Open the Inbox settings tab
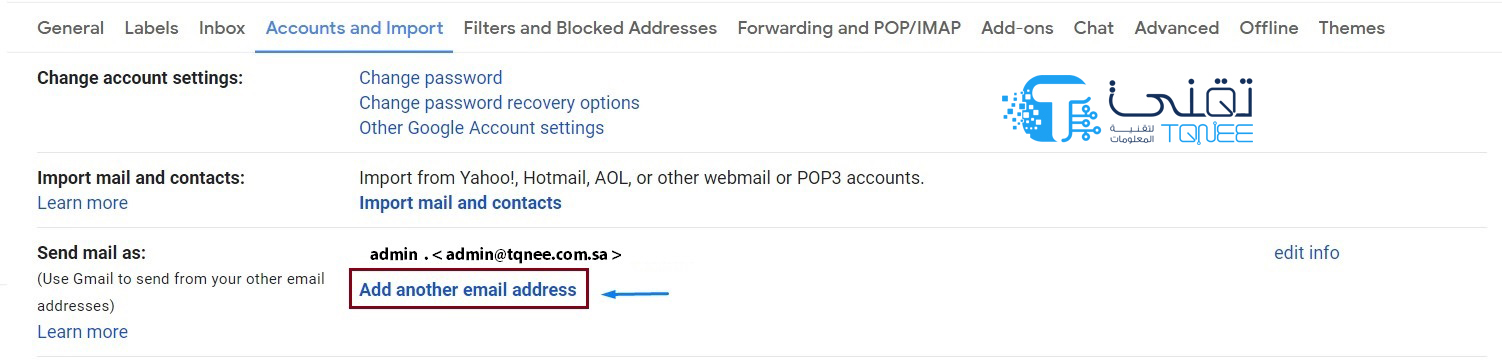This screenshot has height=360, width=1502. tap(222, 28)
